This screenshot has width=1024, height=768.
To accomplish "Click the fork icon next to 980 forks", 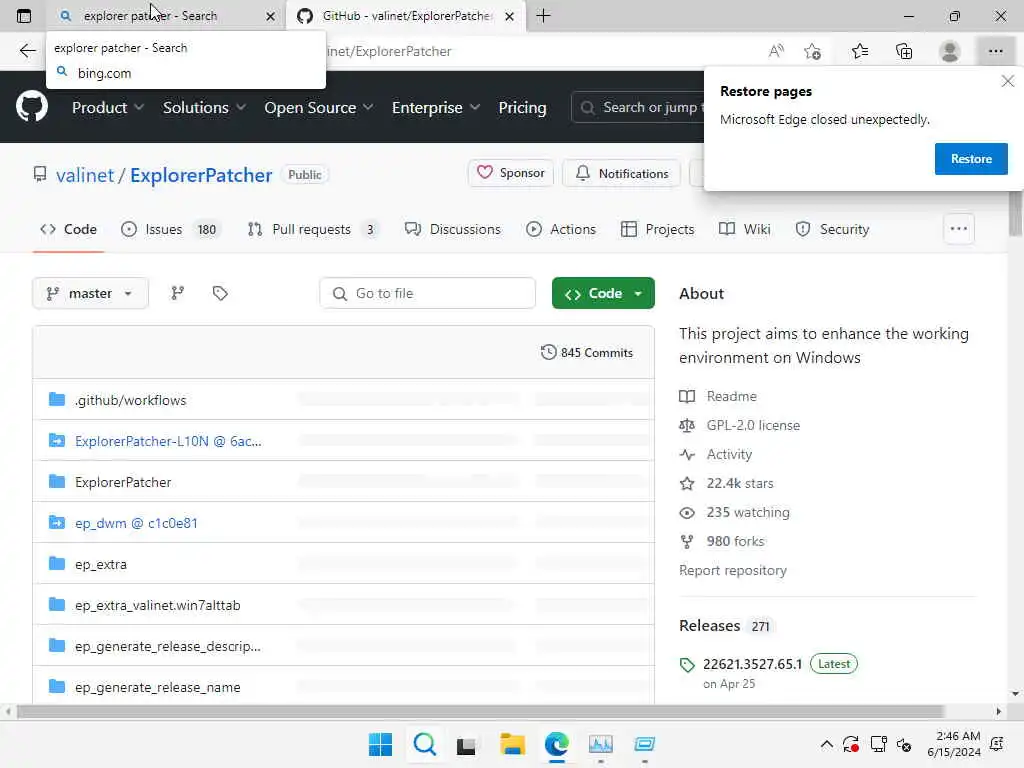I will point(686,541).
